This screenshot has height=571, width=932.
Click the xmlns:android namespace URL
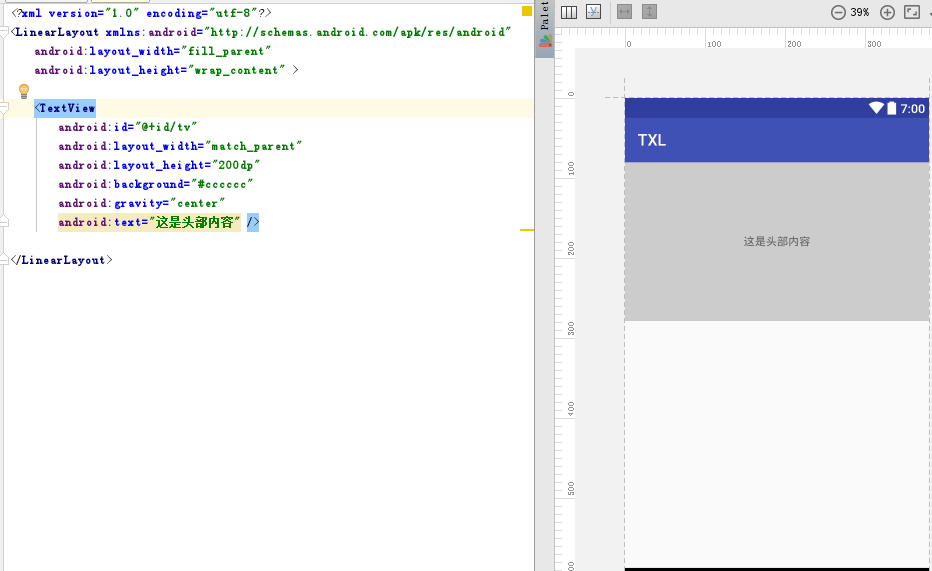360,32
